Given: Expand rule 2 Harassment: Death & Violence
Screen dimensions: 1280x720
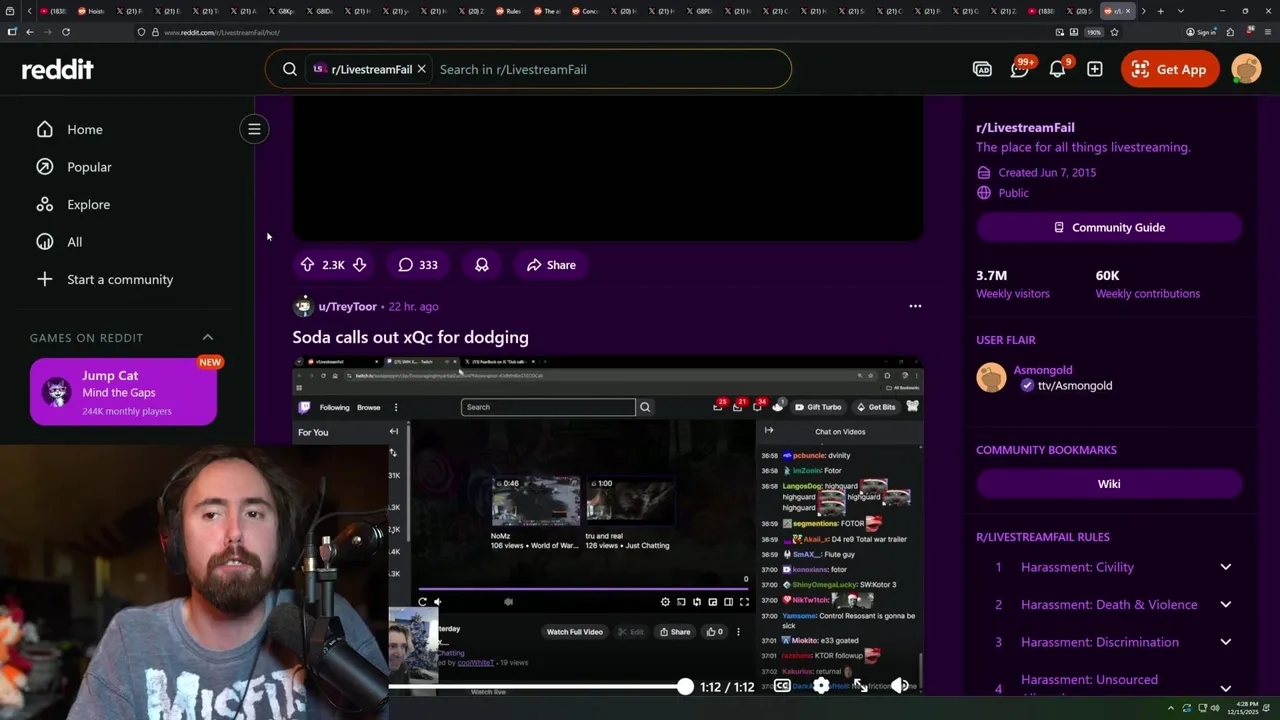Looking at the screenshot, I should (1225, 604).
